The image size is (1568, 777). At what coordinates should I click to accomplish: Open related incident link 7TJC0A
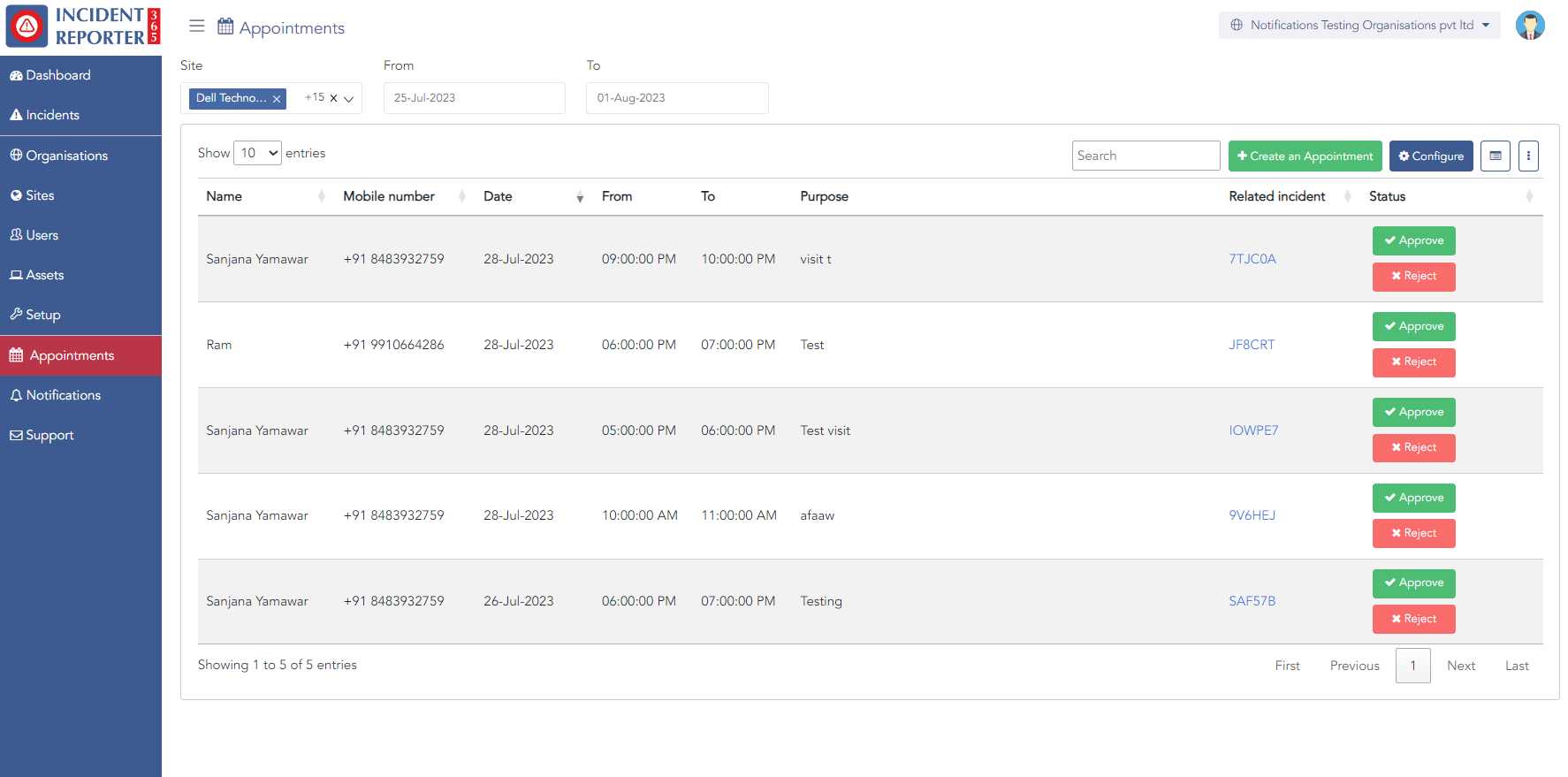coord(1252,259)
